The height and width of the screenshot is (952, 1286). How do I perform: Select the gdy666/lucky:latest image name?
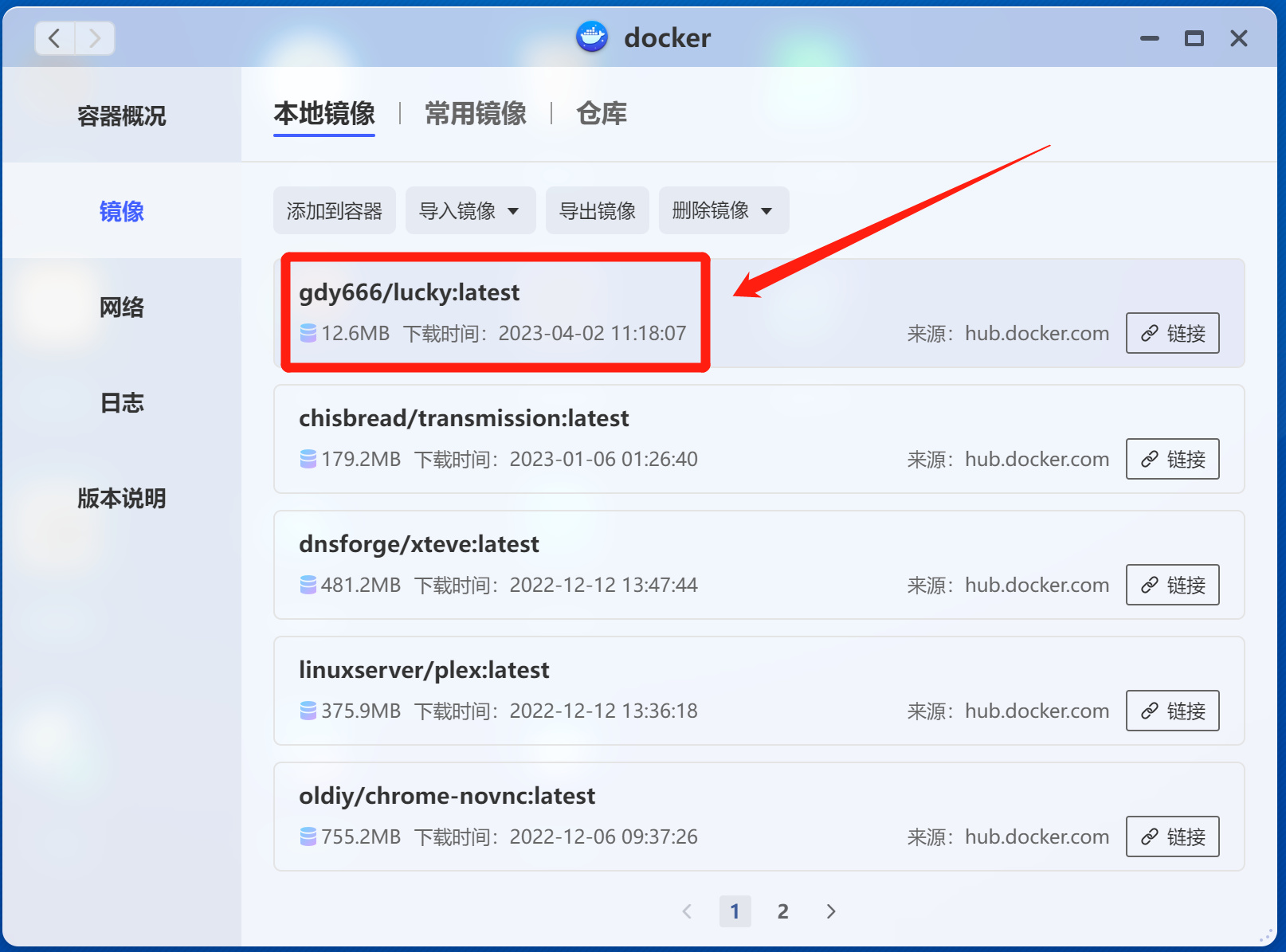click(x=410, y=293)
